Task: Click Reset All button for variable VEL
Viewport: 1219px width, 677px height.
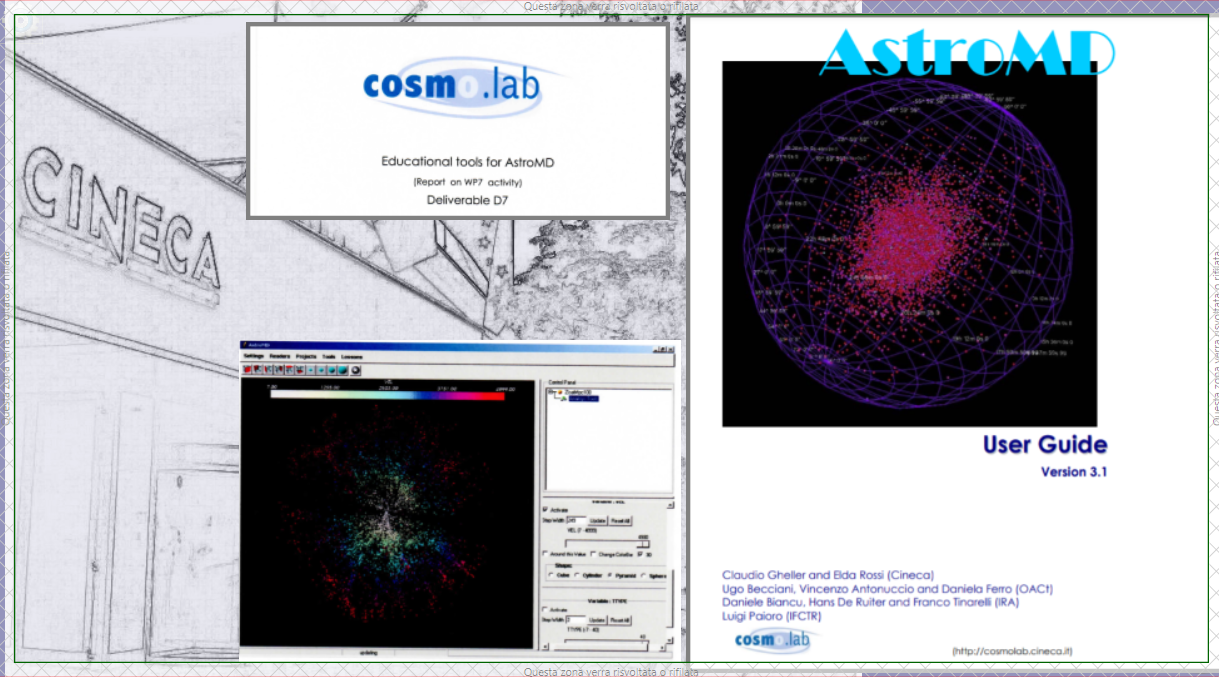Action: [620, 521]
